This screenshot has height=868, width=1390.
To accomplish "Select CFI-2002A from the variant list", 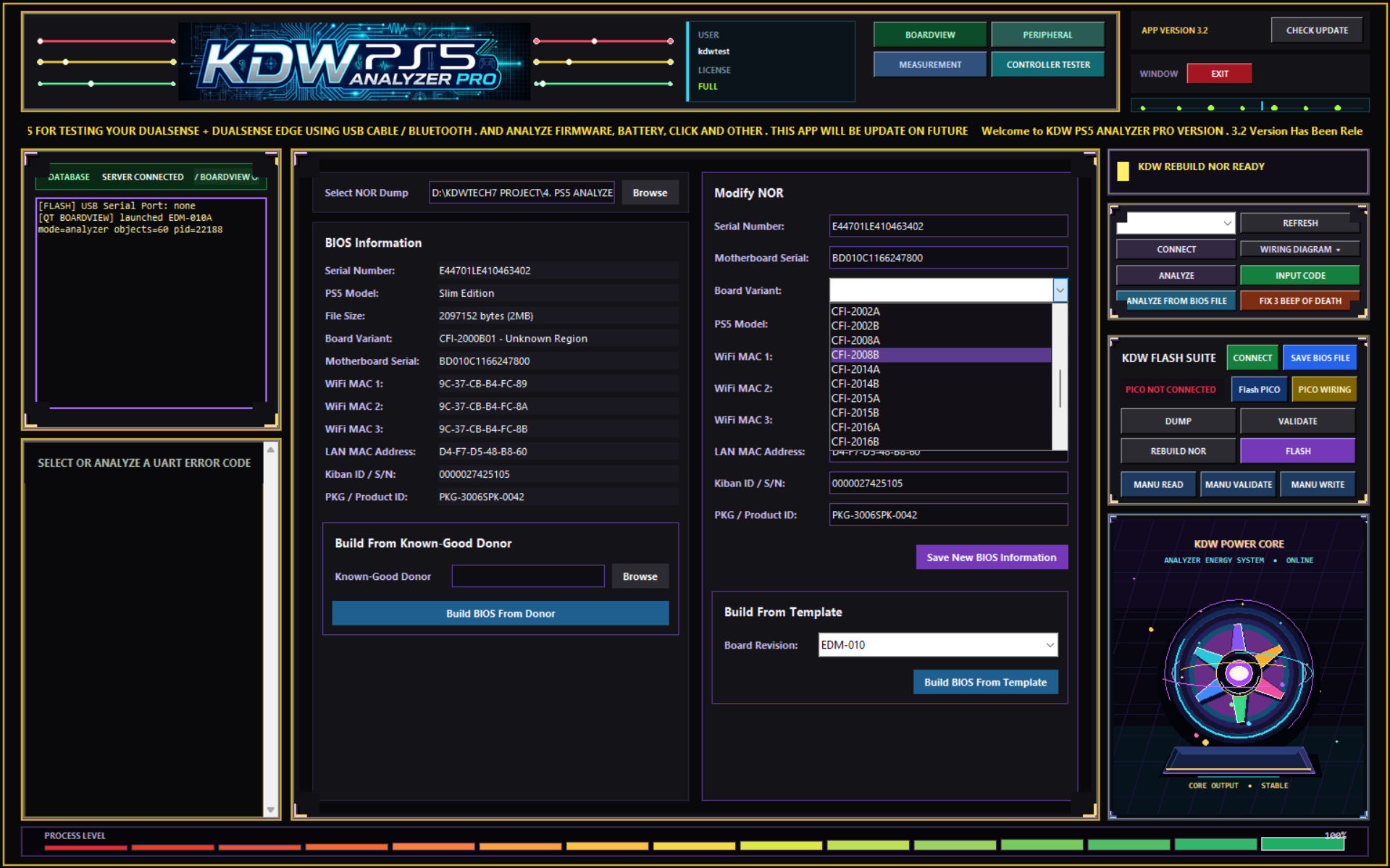I will tap(940, 311).
